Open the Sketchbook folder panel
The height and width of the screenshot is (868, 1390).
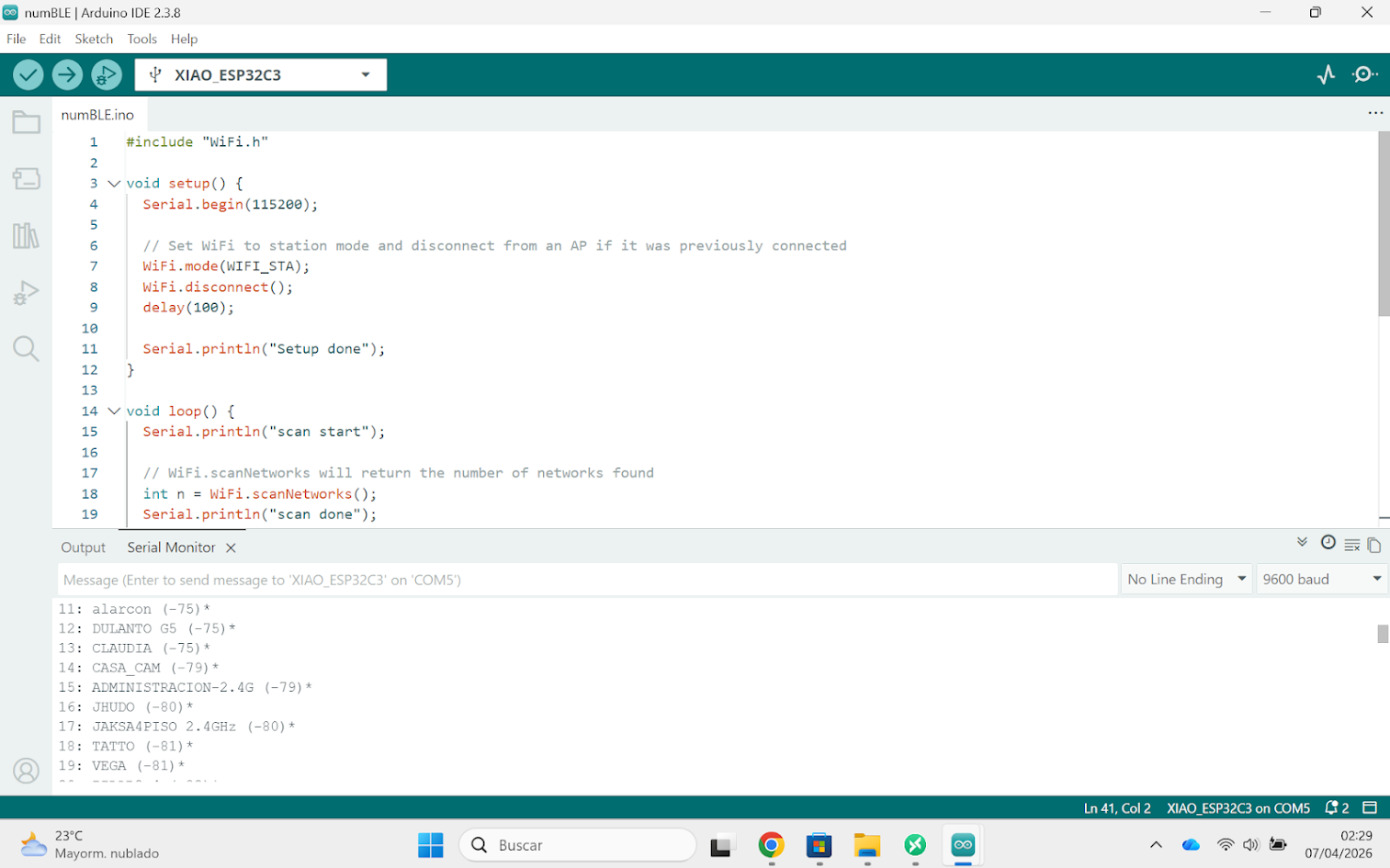point(26,122)
